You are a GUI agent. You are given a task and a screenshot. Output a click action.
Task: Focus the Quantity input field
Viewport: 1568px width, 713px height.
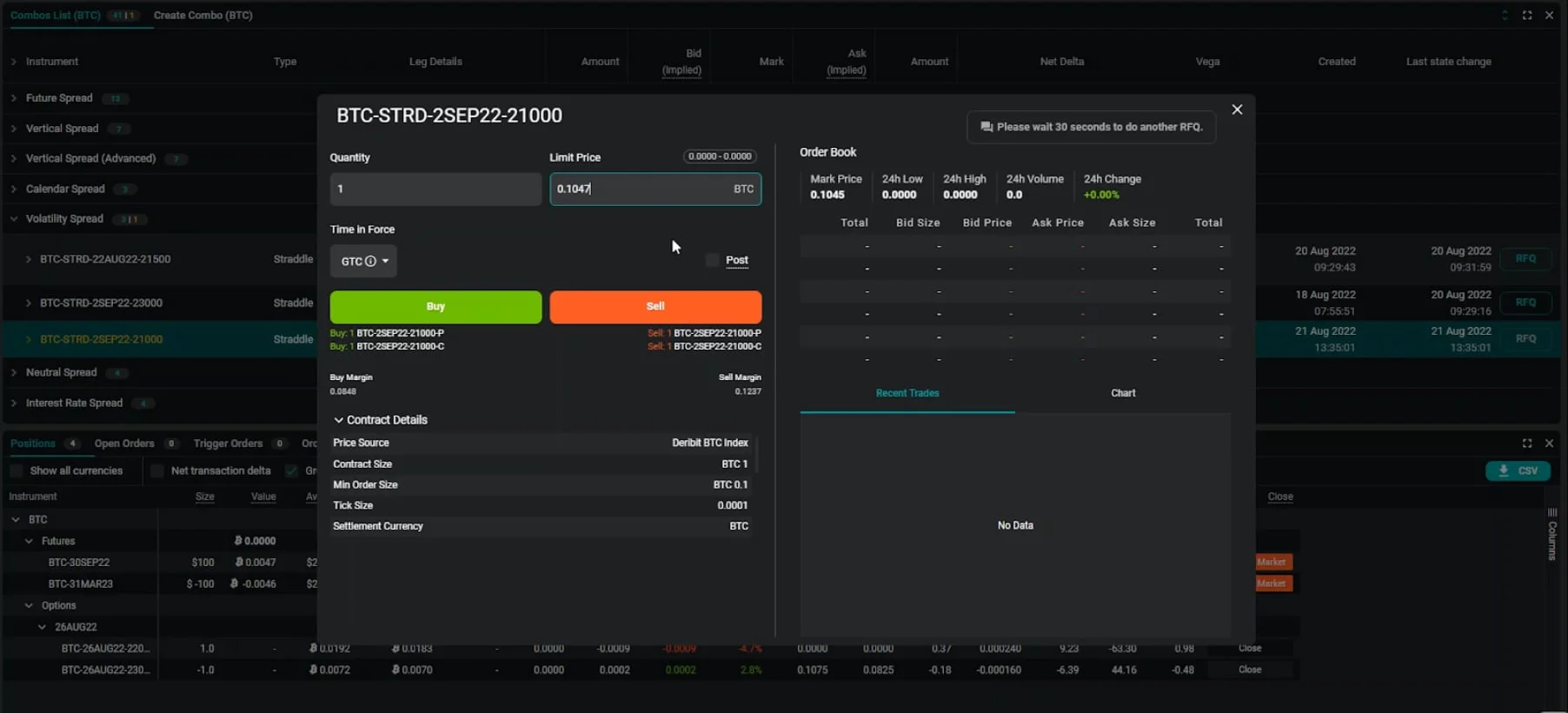pos(435,189)
